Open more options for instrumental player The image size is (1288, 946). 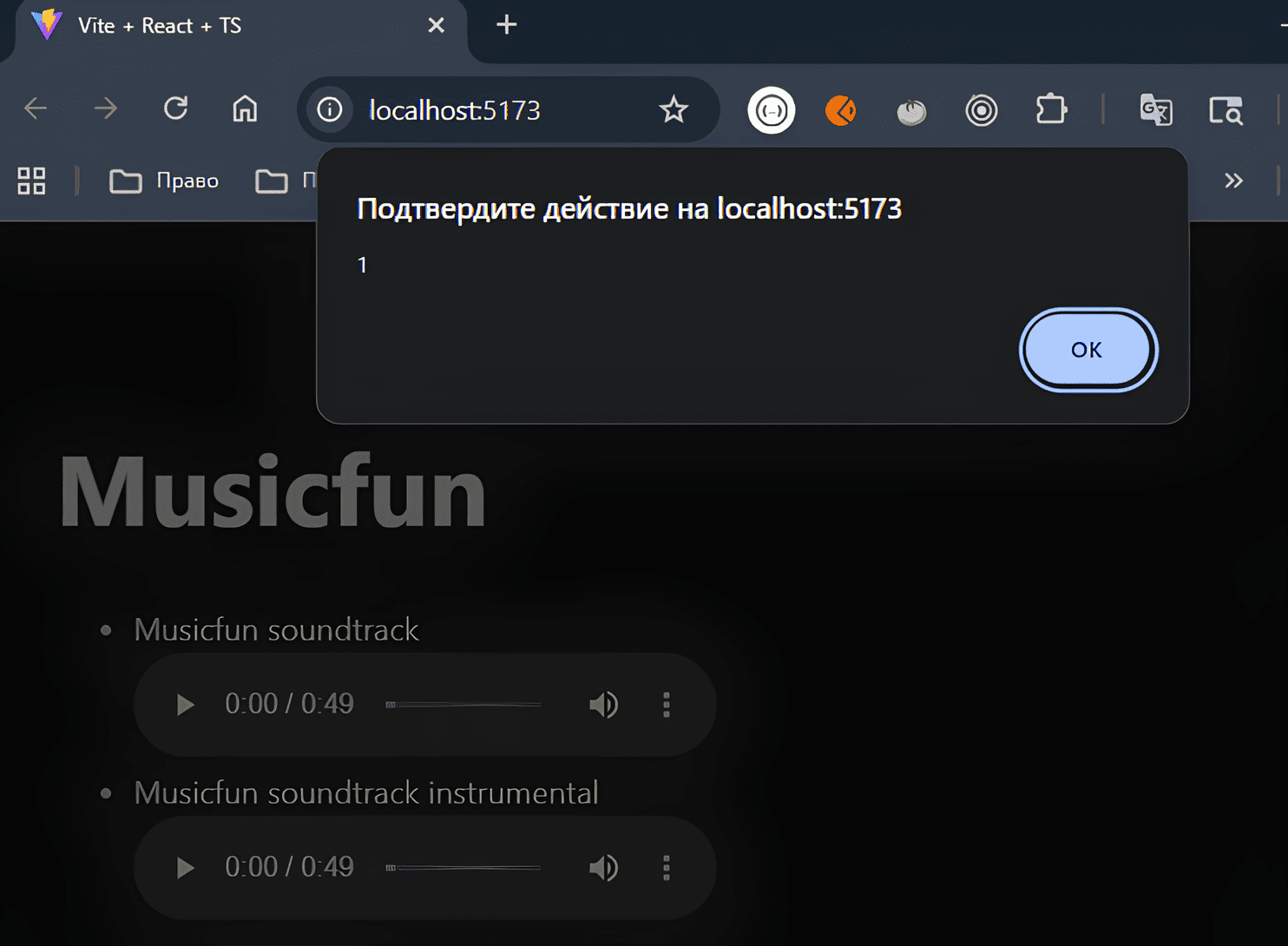click(x=666, y=867)
